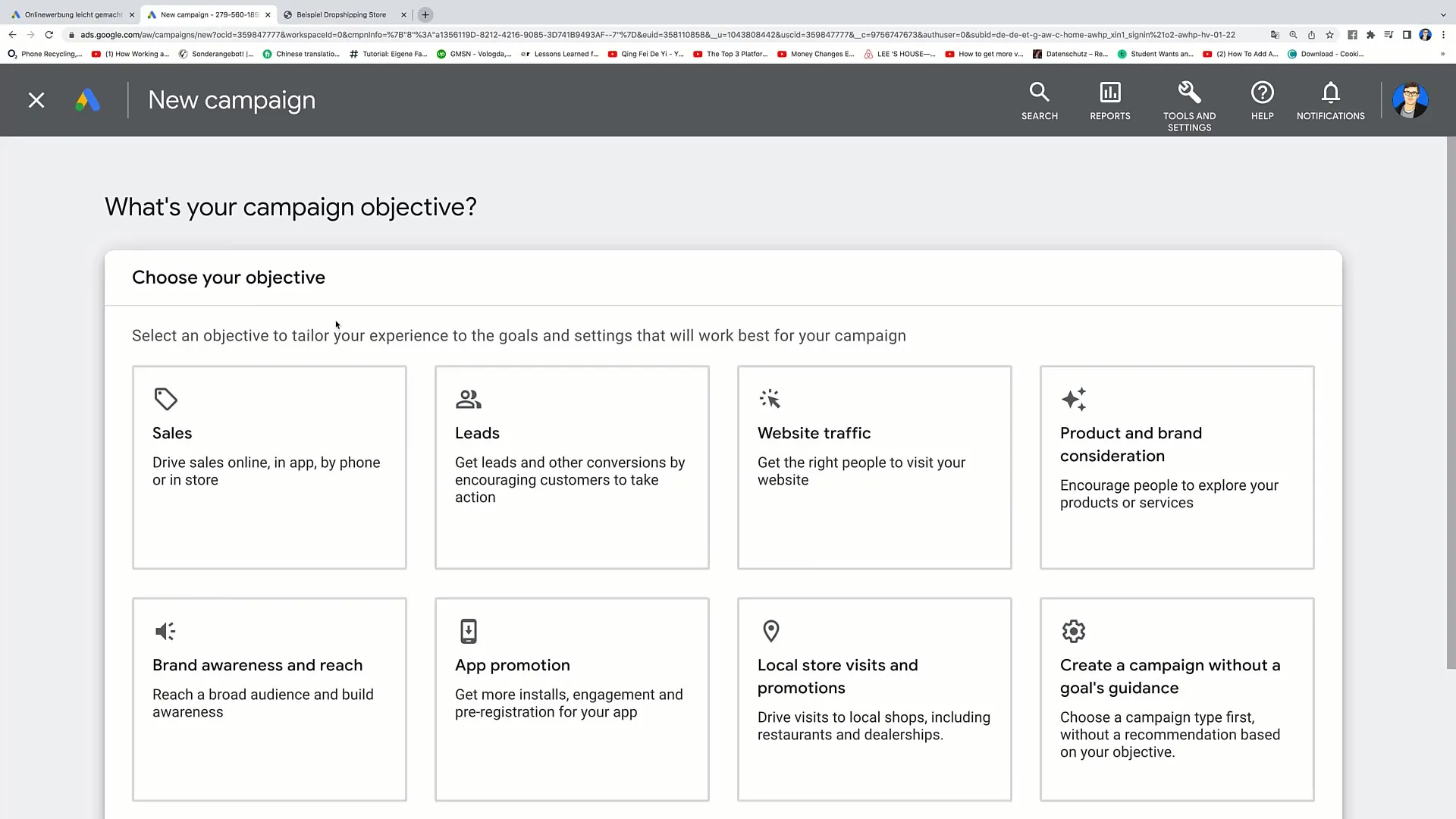
Task: Click the close X button on campaign creation
Action: [x=36, y=100]
